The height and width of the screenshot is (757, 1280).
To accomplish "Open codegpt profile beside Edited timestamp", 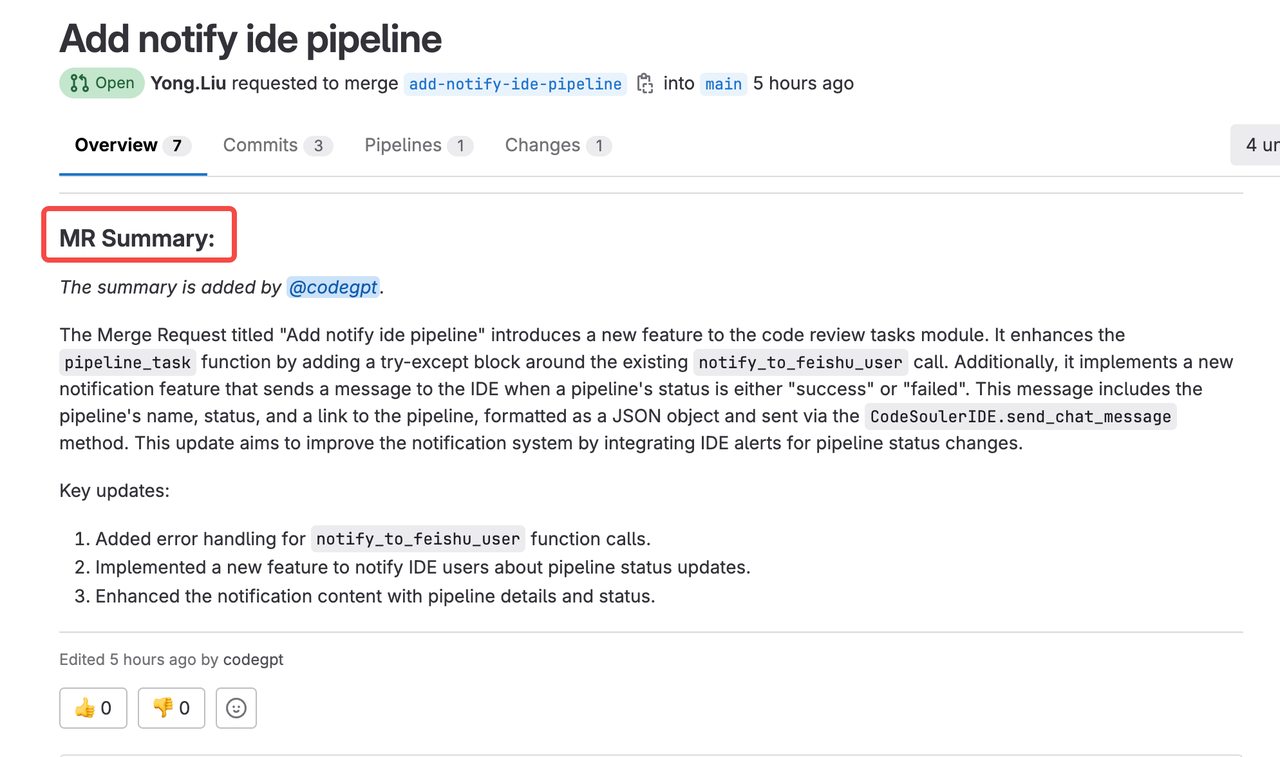I will pos(253,660).
